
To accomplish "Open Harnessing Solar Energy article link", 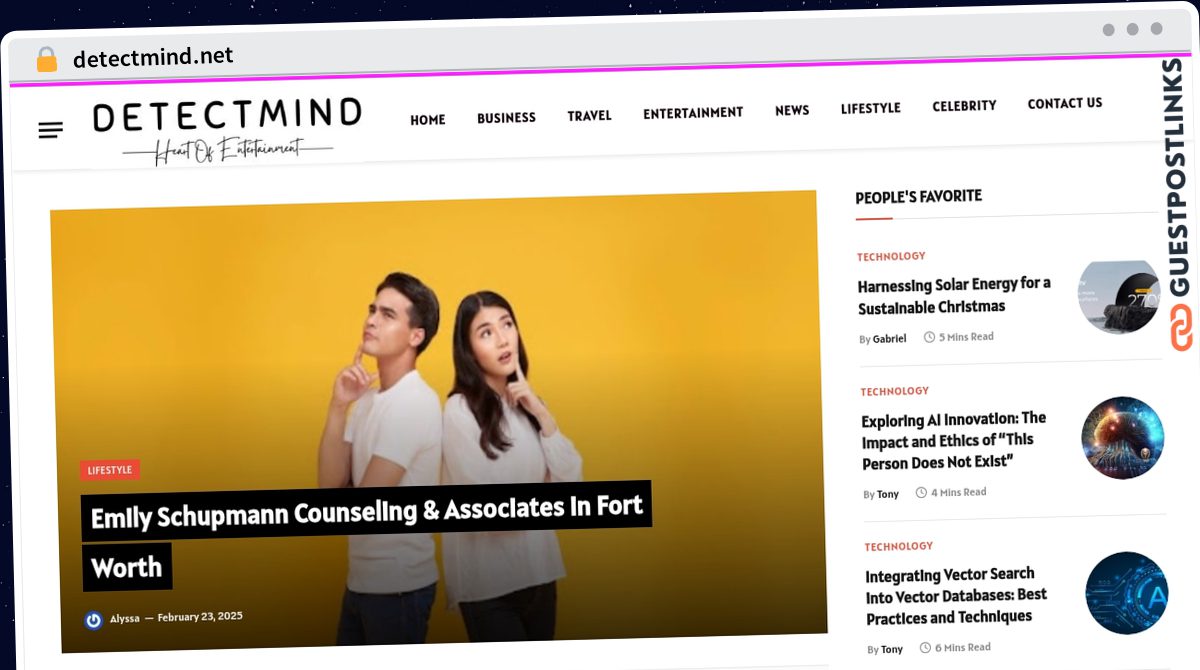I will tap(954, 295).
